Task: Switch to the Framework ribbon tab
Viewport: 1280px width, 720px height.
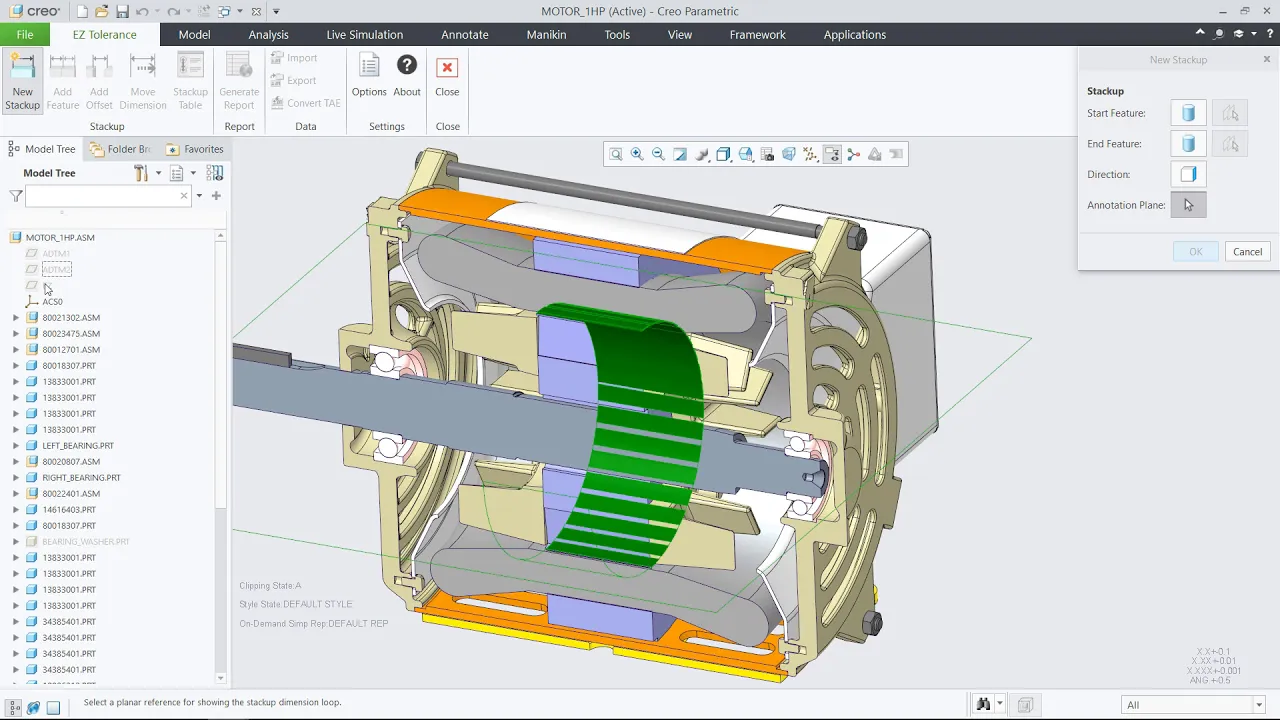Action: click(x=757, y=34)
